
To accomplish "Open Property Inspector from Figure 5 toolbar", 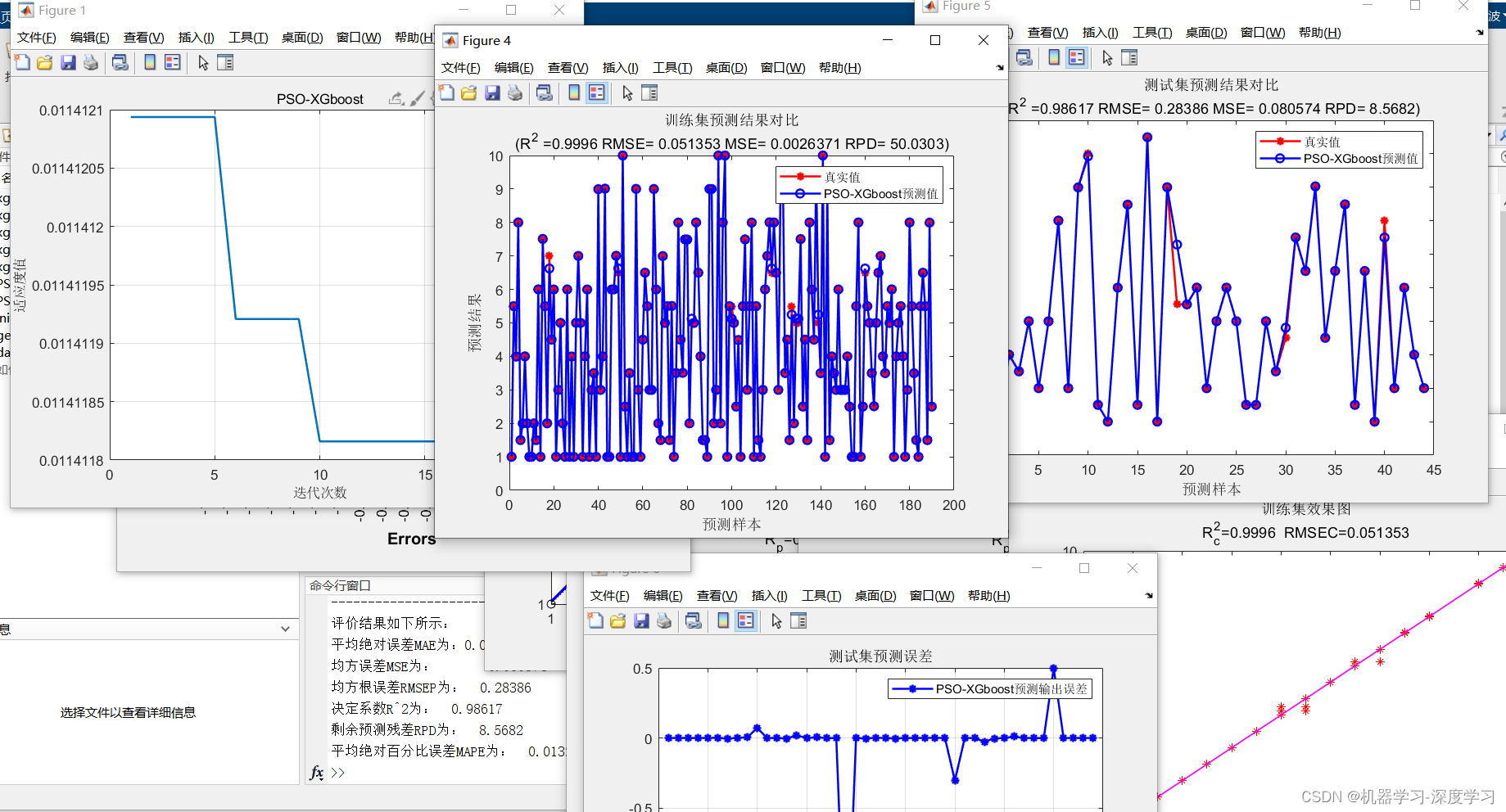I will (x=1129, y=57).
